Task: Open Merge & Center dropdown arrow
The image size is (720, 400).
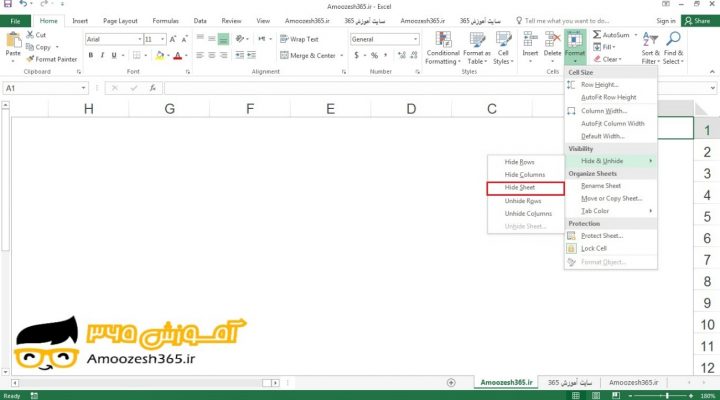Action: pos(342,56)
